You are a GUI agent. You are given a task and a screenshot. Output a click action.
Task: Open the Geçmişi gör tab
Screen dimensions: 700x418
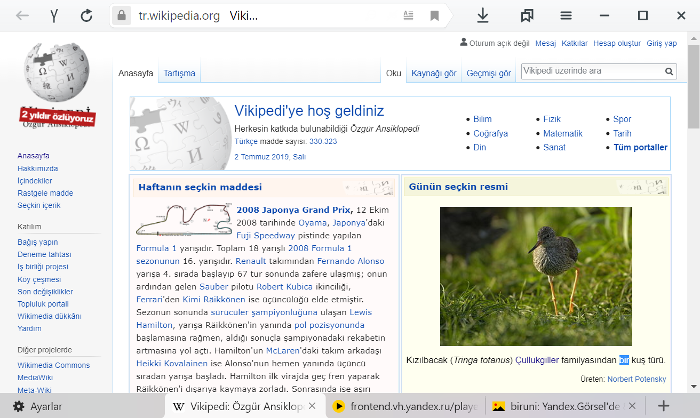pos(488,73)
